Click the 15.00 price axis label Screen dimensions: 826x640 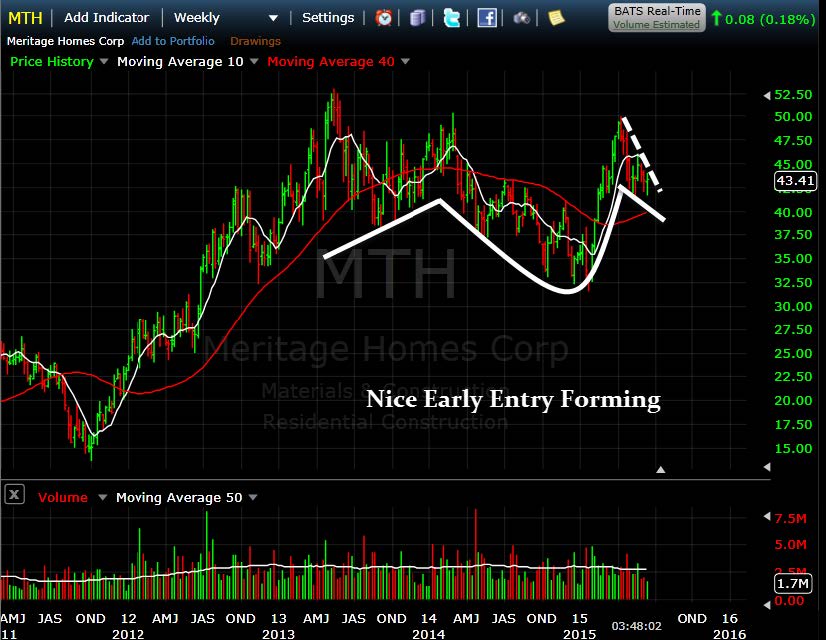click(x=793, y=448)
